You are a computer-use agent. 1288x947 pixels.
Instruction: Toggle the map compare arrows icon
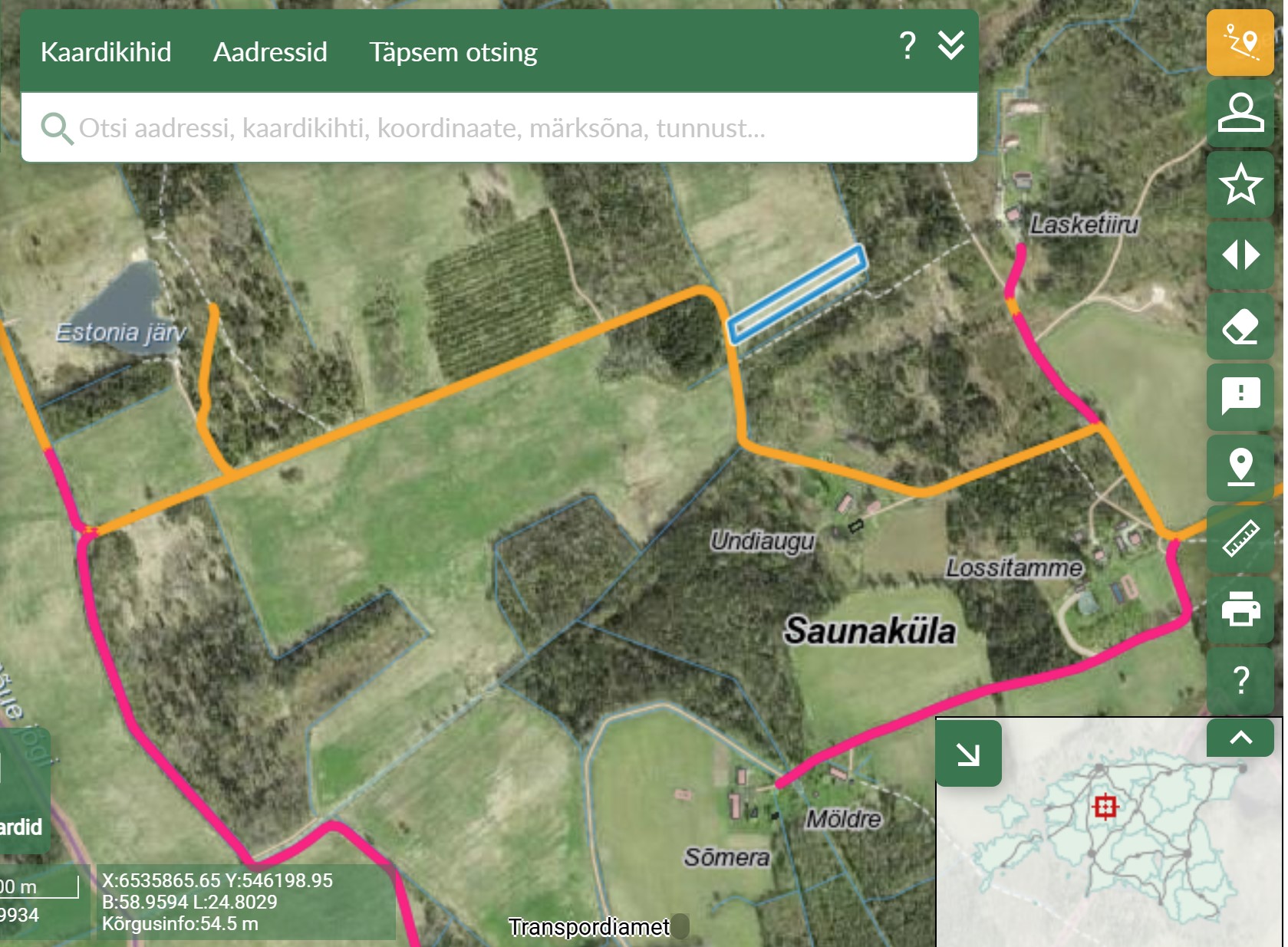(1240, 255)
